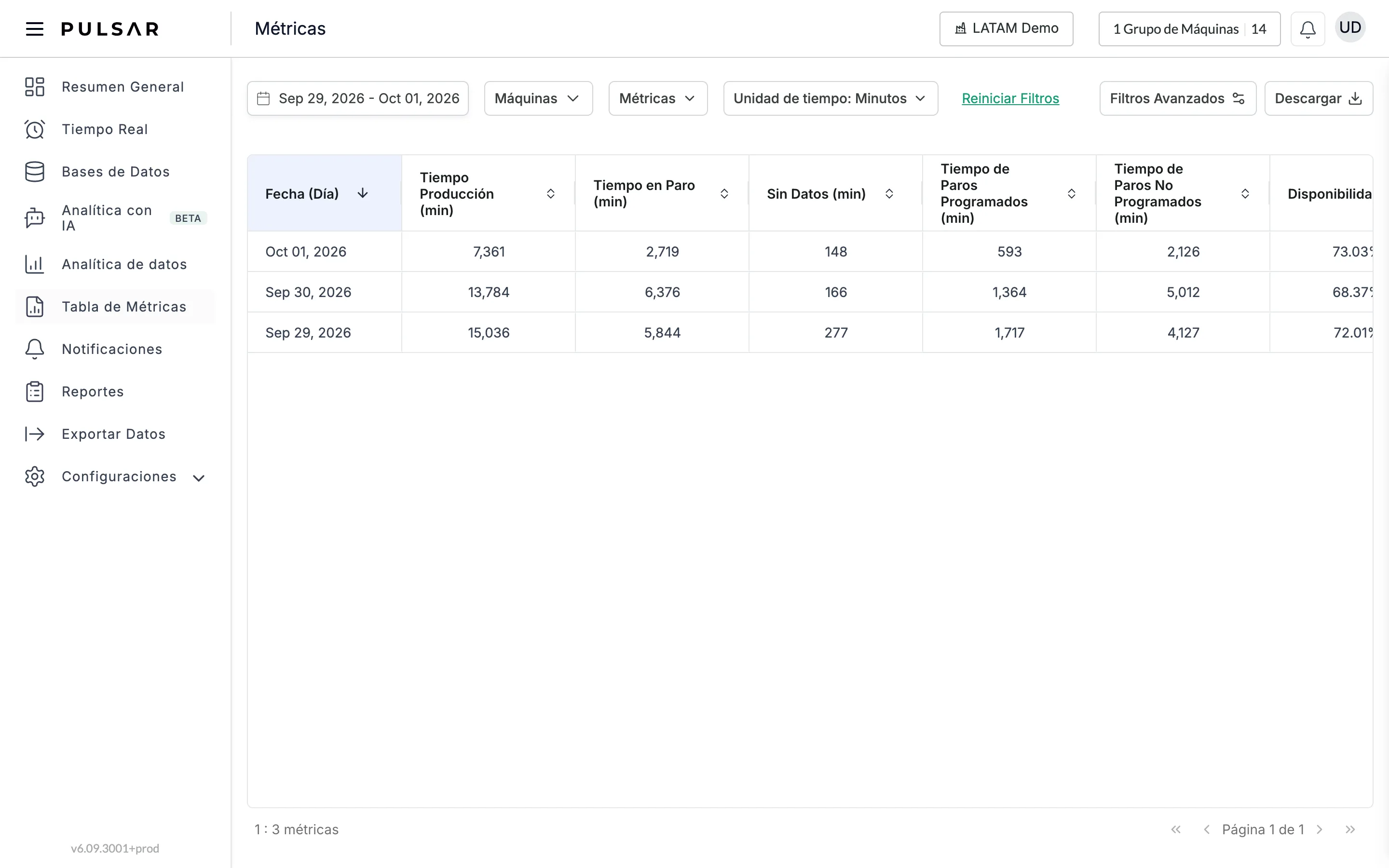The width and height of the screenshot is (1389, 868).
Task: Sort by Tiempo de Paros No Programados arrows
Action: click(x=1245, y=193)
